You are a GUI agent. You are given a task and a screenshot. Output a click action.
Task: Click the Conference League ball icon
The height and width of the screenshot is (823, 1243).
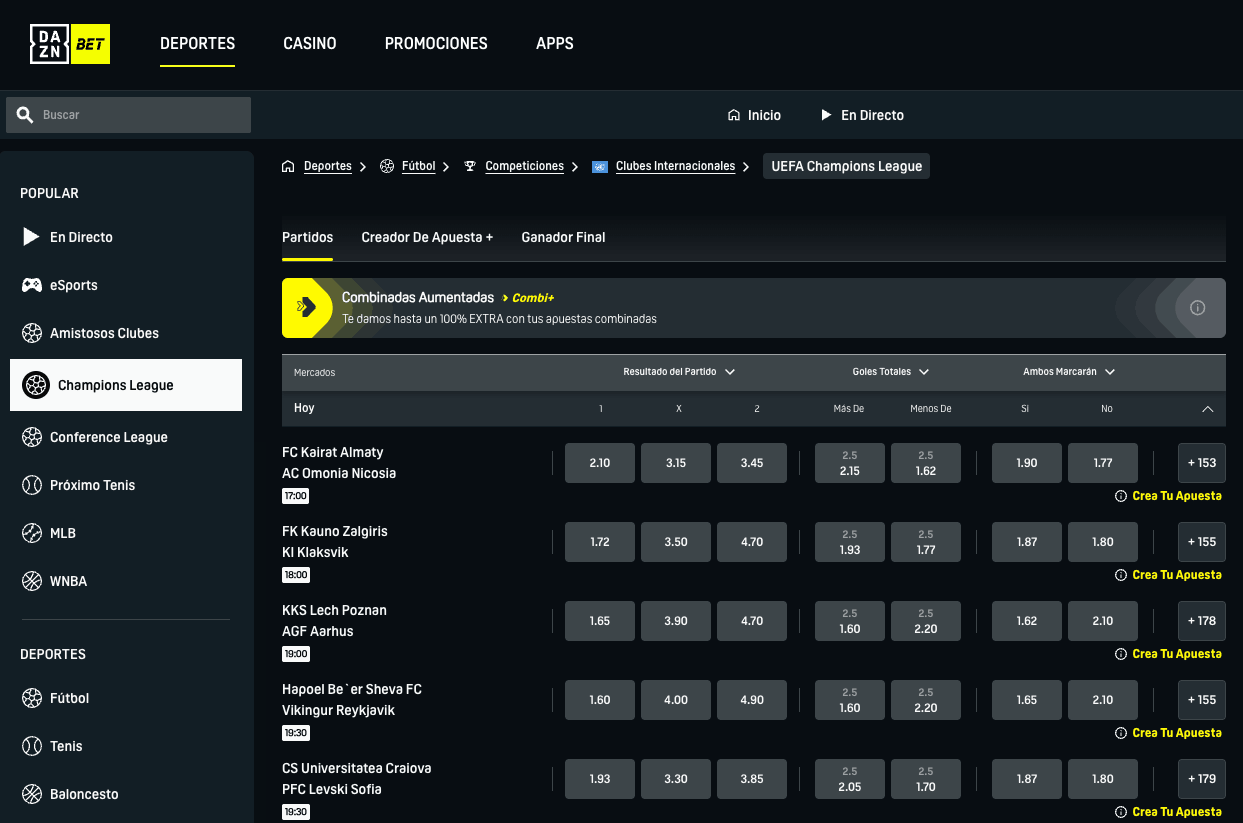32,437
